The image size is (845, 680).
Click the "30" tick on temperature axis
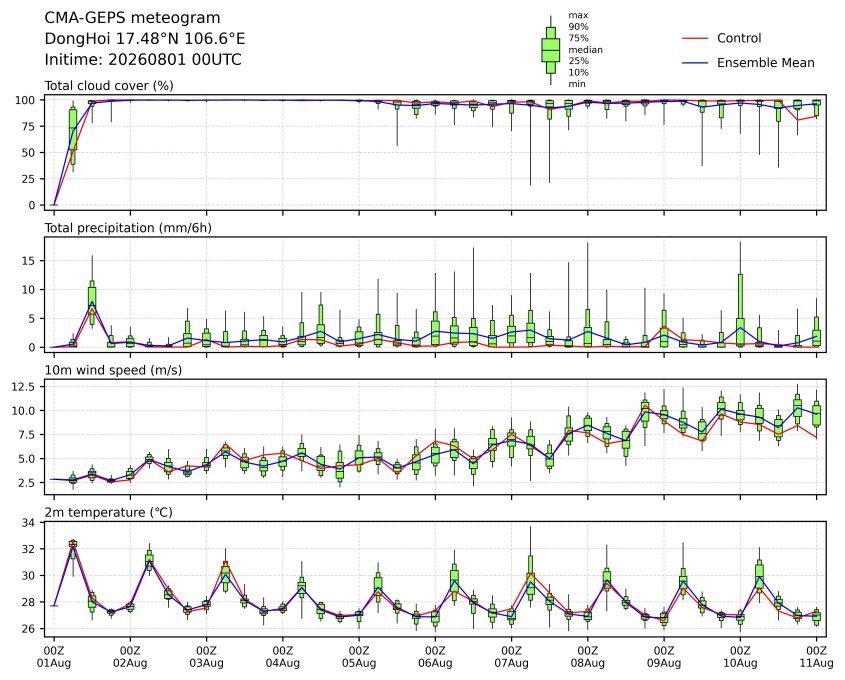click(29, 575)
